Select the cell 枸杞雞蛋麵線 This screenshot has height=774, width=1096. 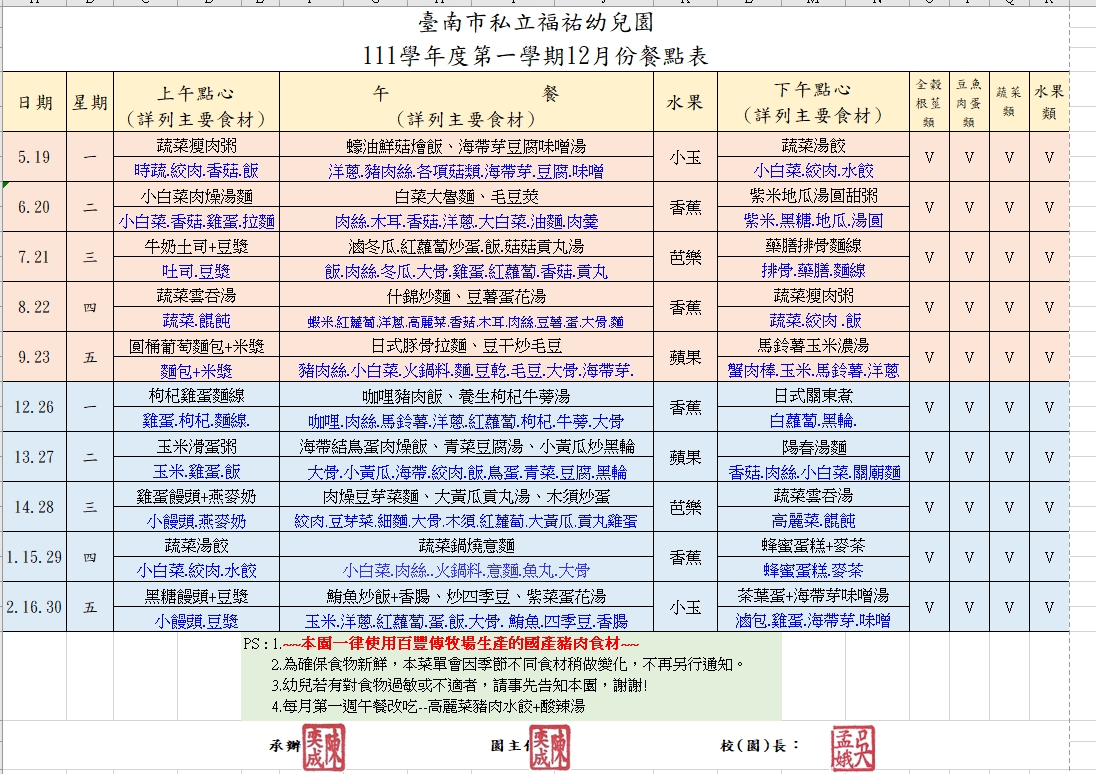pos(196,395)
